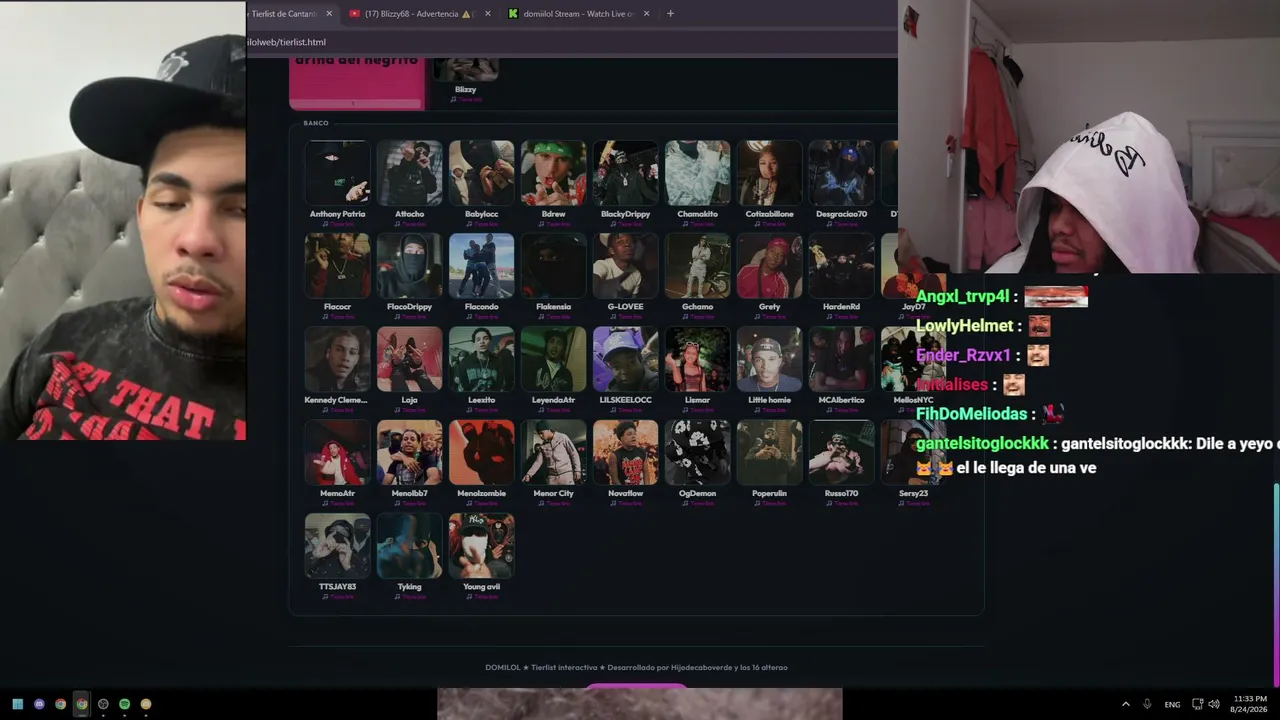Image resolution: width=1280 pixels, height=720 pixels.
Task: Pick the G-LOVEE thumbnail
Action: [626, 265]
